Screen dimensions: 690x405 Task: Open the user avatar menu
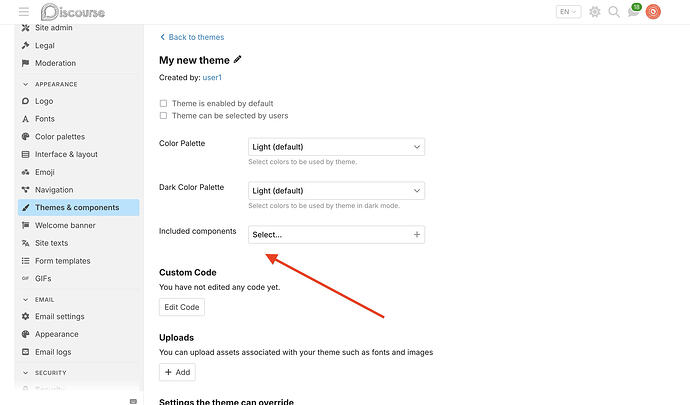click(x=653, y=12)
